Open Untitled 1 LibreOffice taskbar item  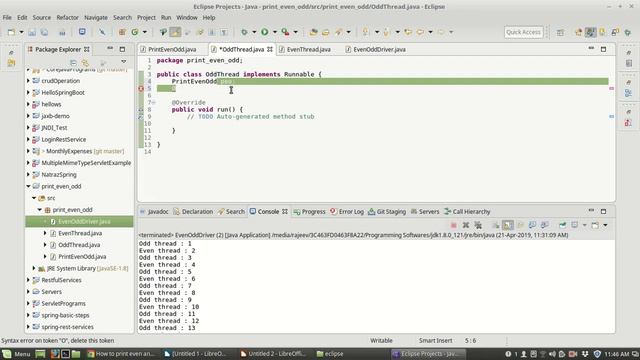tap(195, 354)
